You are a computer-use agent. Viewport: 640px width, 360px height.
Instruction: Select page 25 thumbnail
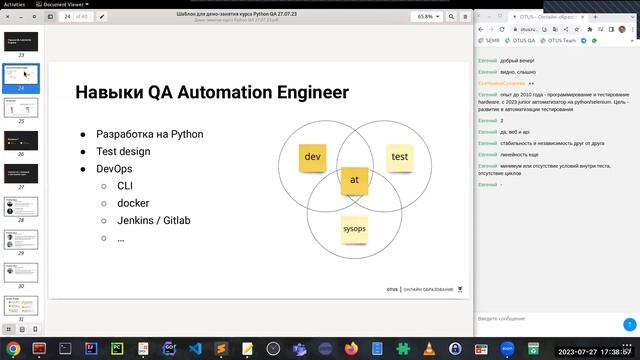[x=21, y=108]
